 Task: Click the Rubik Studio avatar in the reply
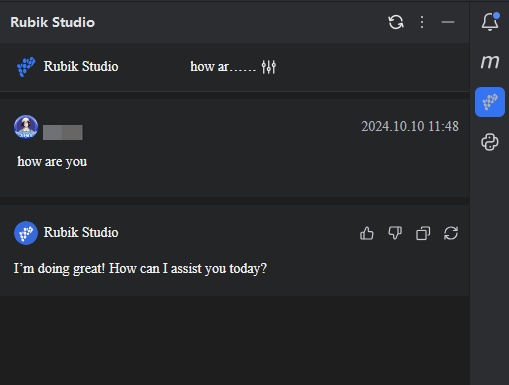coord(26,233)
